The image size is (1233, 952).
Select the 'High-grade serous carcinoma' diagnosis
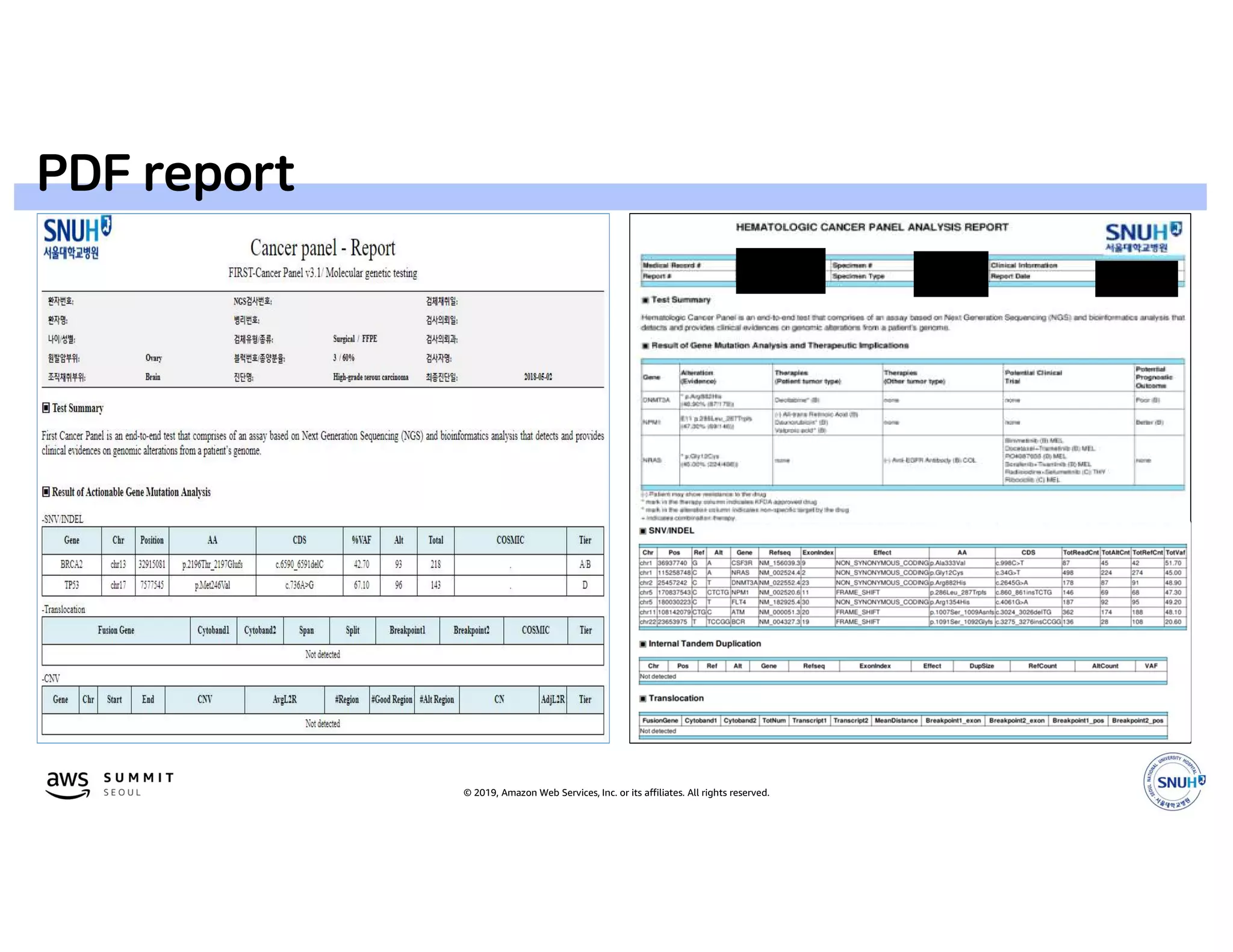pos(371,377)
